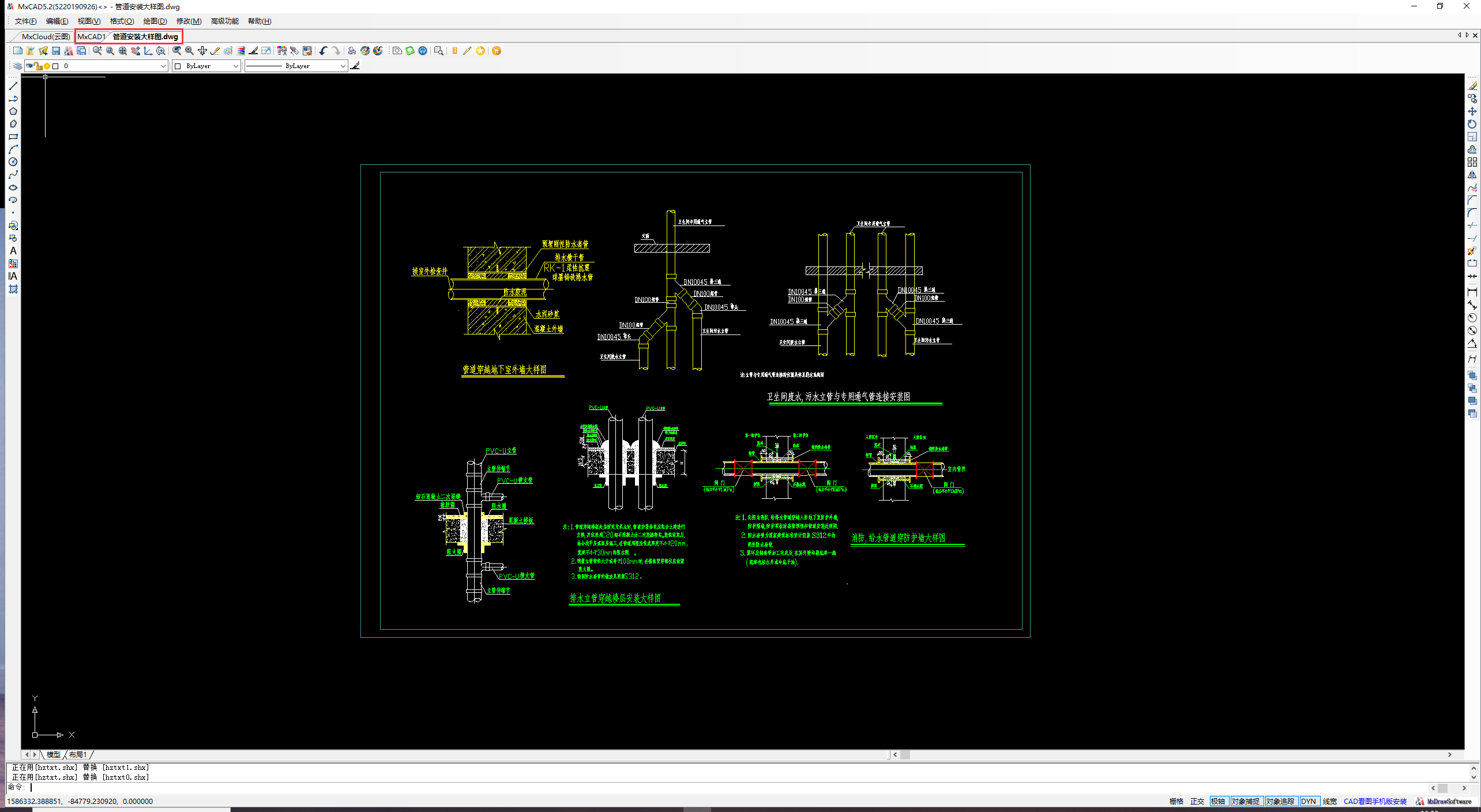Screen dimensions: 1481x812
Task: Click the Explode tool in right toolbar
Action: [x=1472, y=251]
